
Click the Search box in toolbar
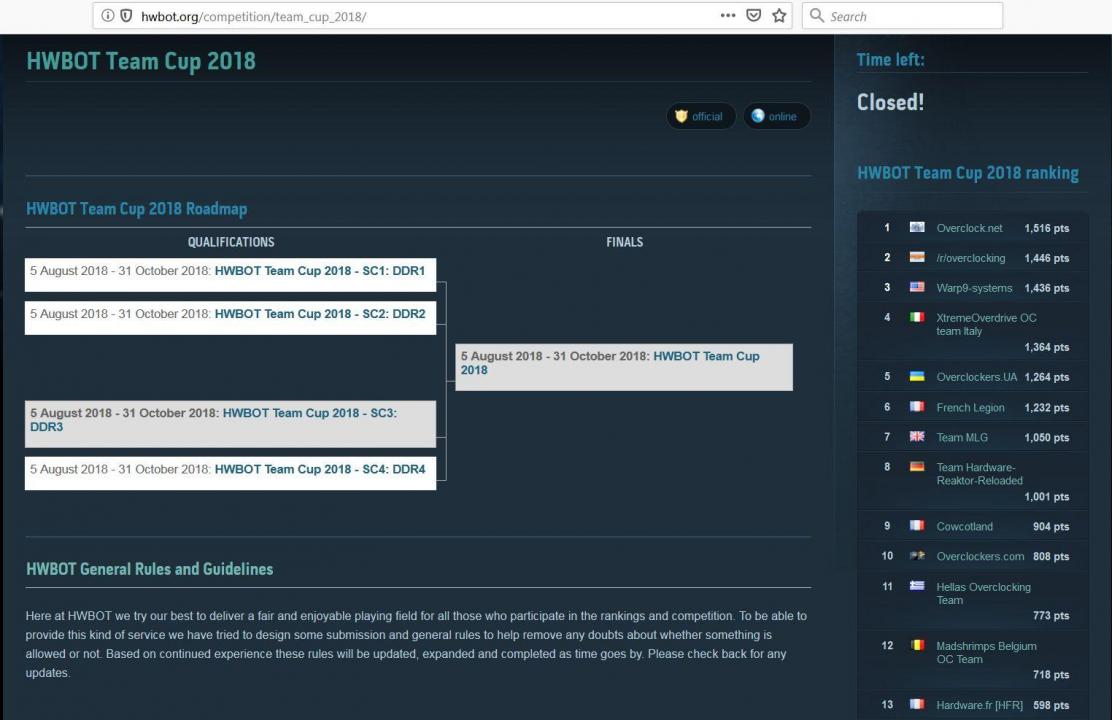(902, 16)
